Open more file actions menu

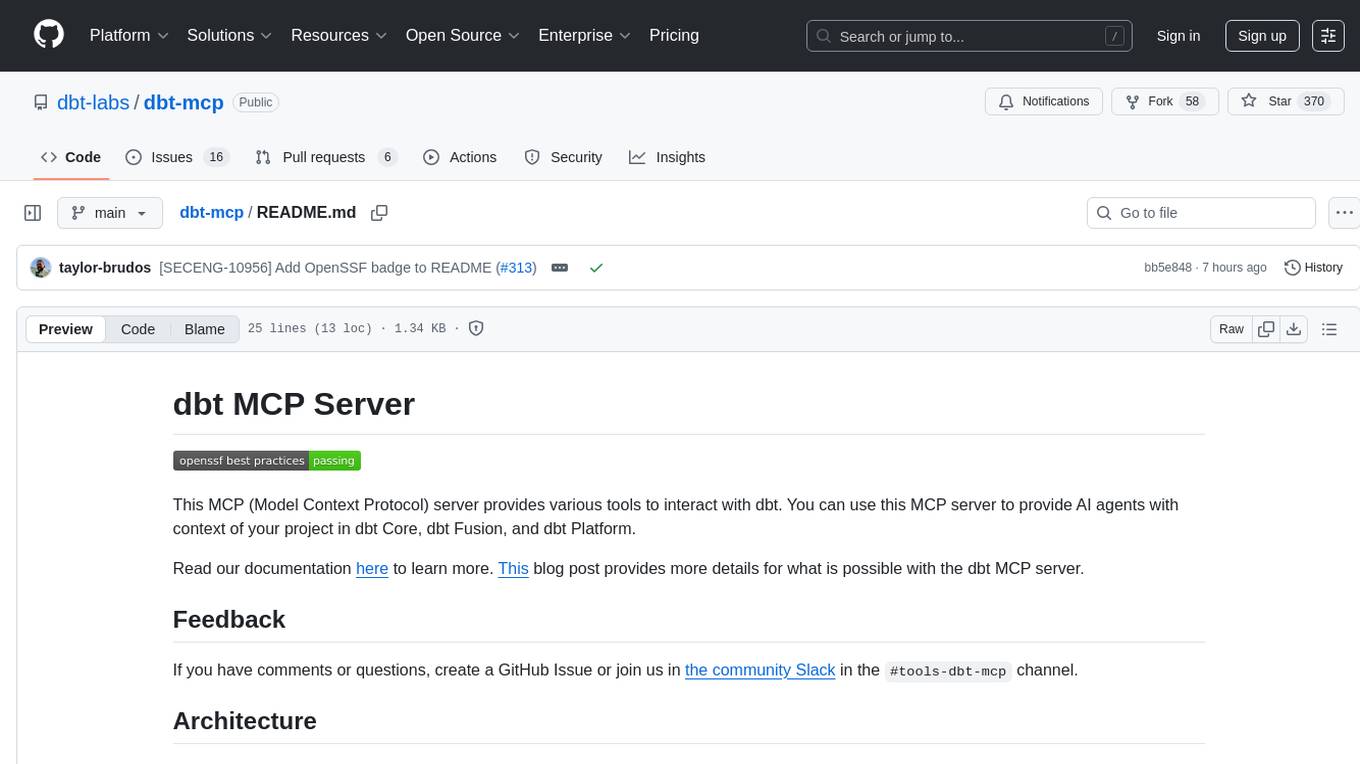(1344, 213)
